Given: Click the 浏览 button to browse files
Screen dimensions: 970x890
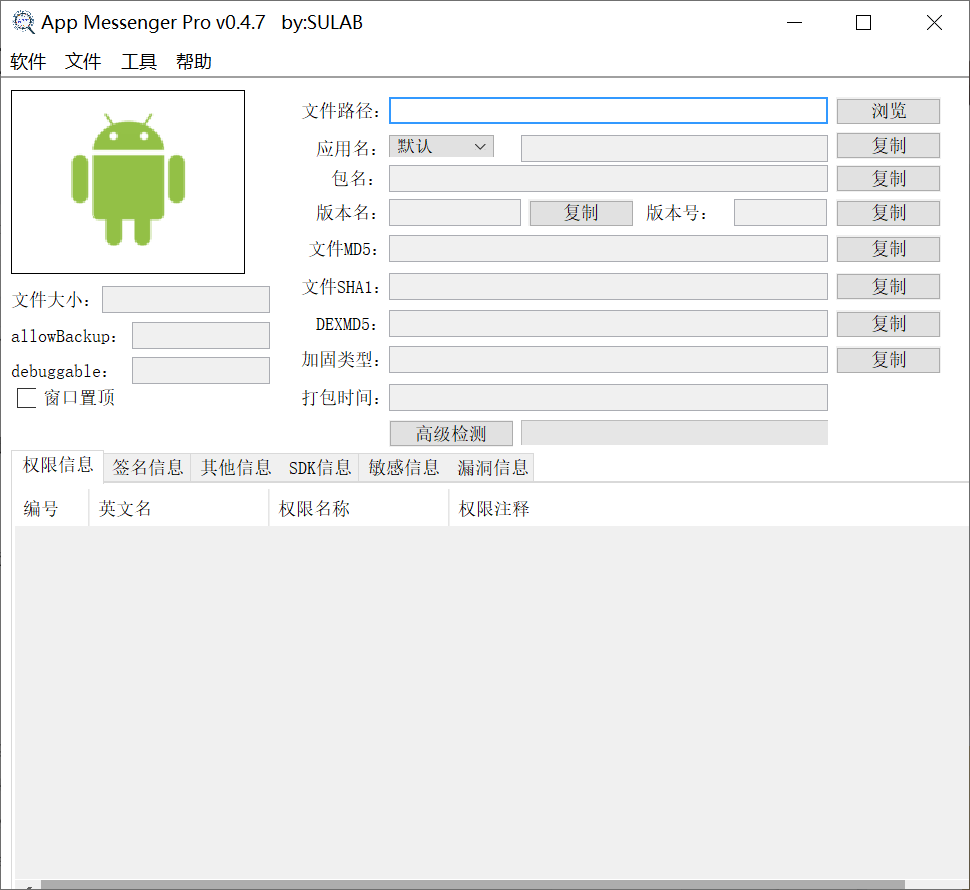Looking at the screenshot, I should coord(887,110).
